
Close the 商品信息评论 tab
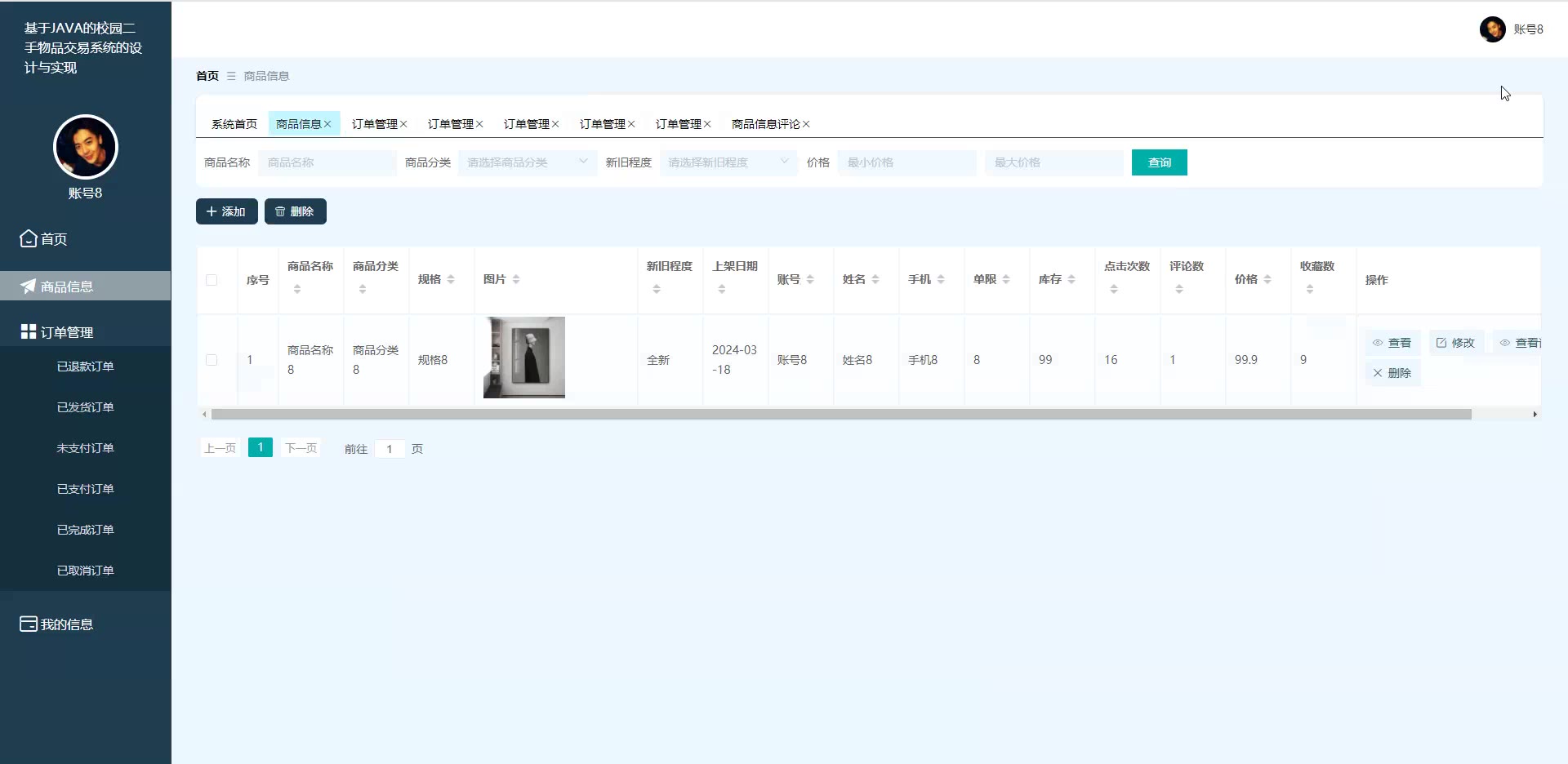click(806, 124)
